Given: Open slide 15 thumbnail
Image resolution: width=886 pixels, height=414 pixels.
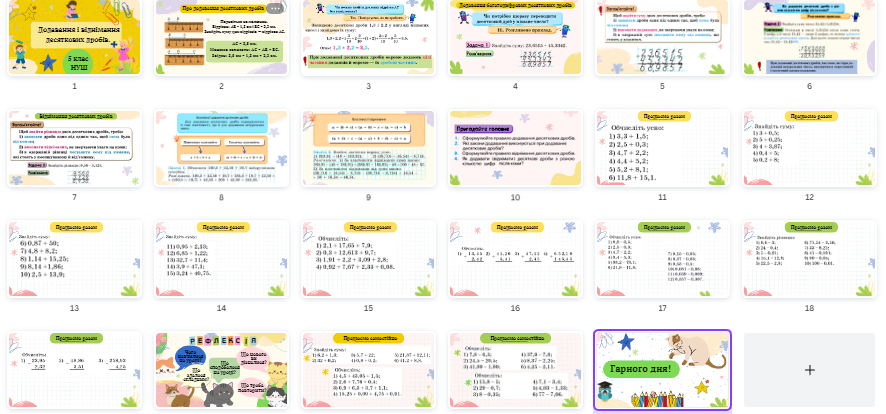Looking at the screenshot, I should tap(368, 259).
